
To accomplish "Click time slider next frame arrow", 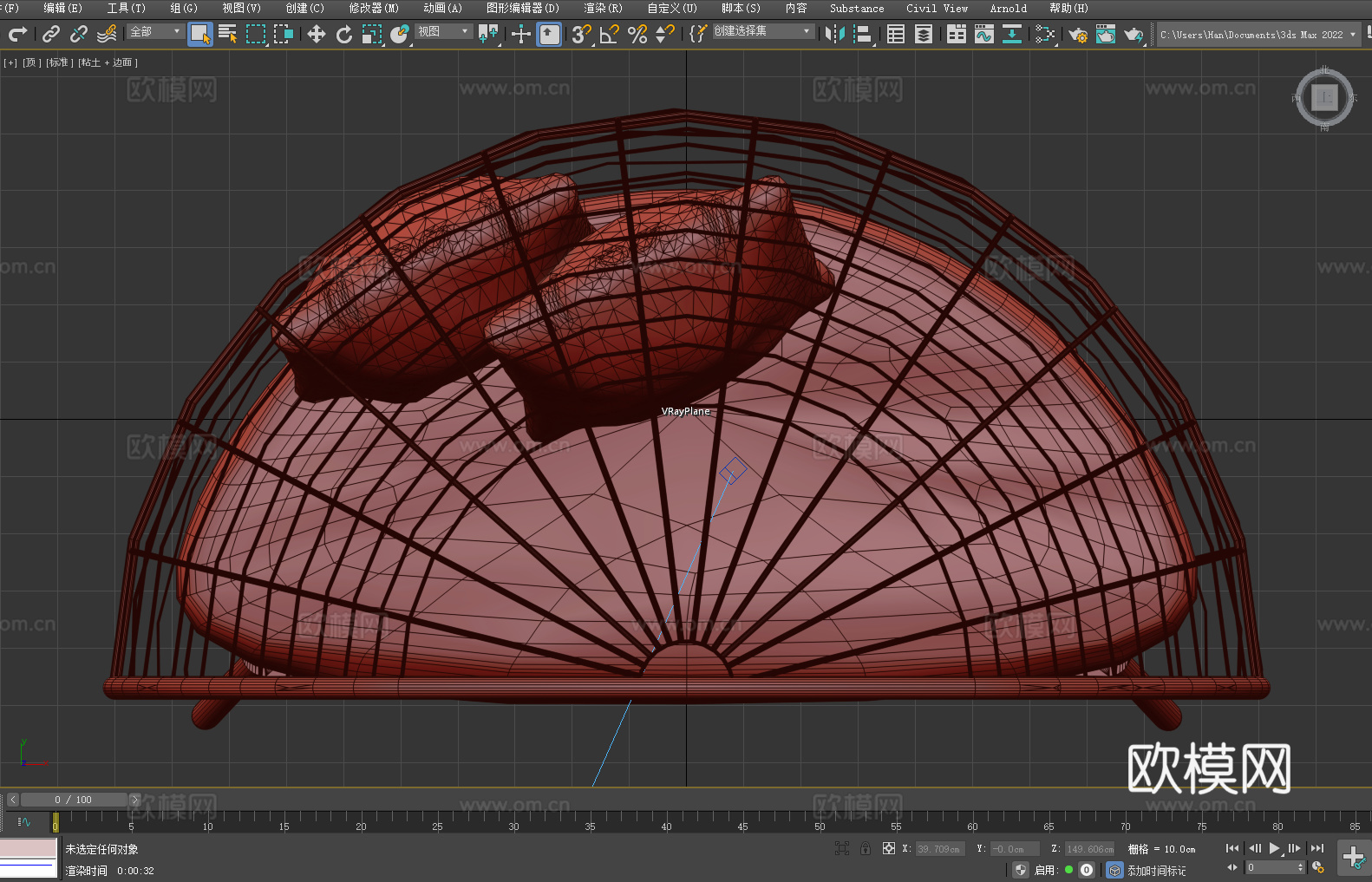I will click(134, 800).
